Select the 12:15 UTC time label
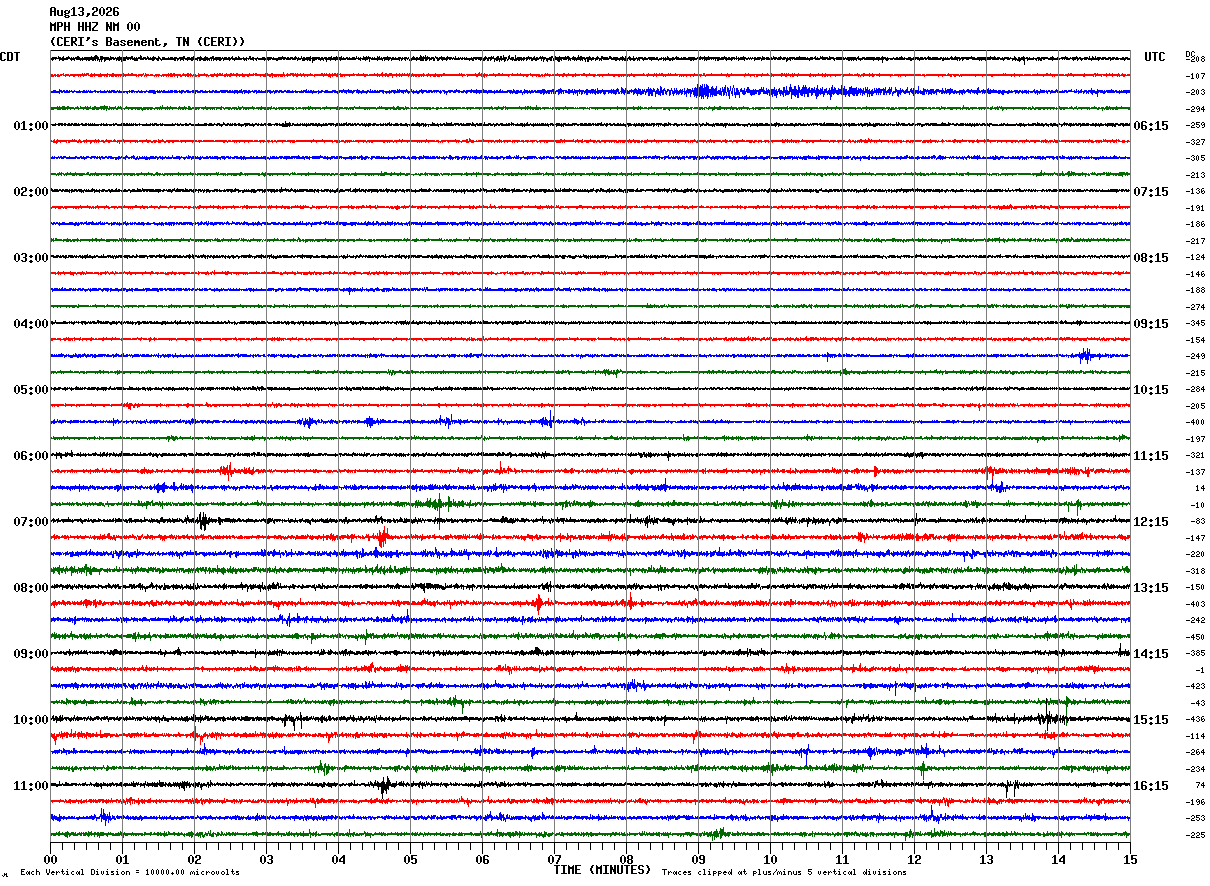Image resolution: width=1210 pixels, height=886 pixels. pos(1151,522)
